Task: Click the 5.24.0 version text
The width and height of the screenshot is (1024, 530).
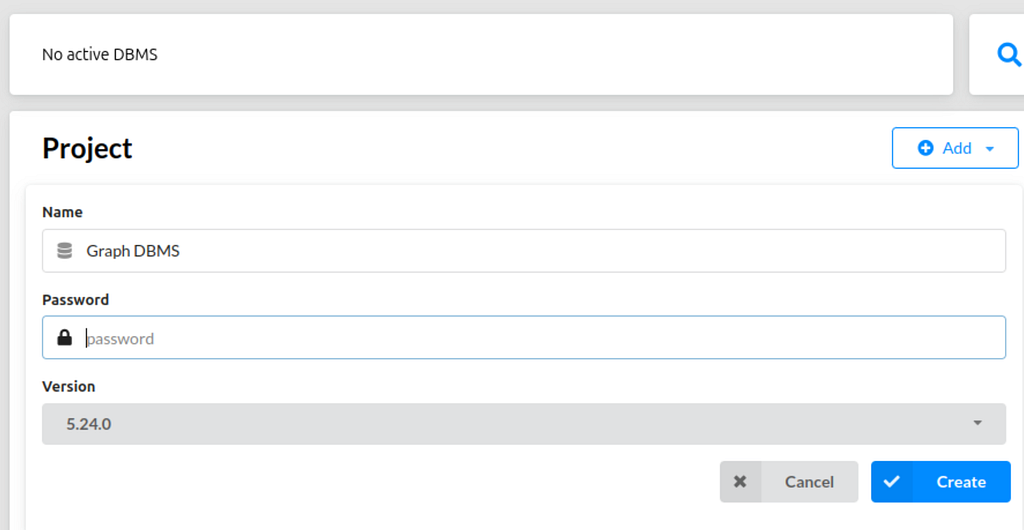Action: click(89, 424)
